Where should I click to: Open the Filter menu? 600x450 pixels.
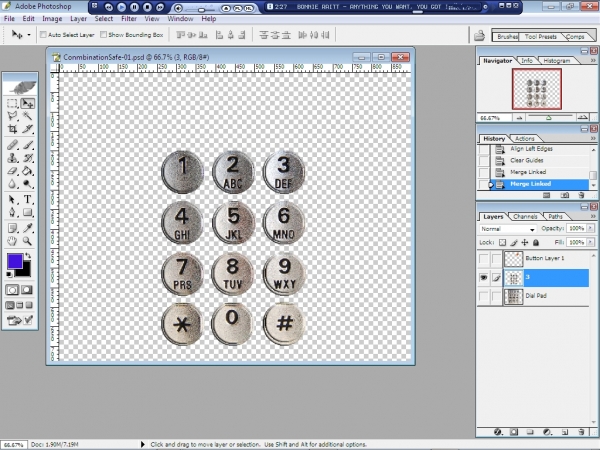pos(129,19)
